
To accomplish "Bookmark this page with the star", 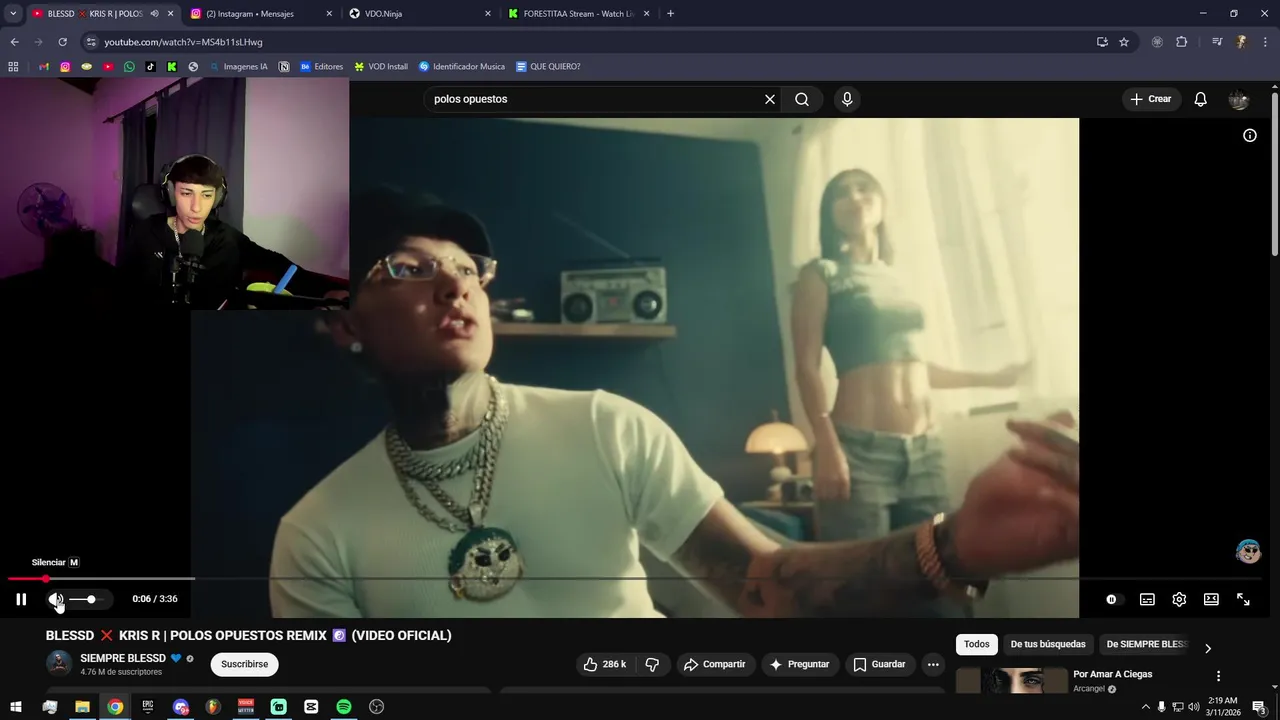I will coord(1124,42).
